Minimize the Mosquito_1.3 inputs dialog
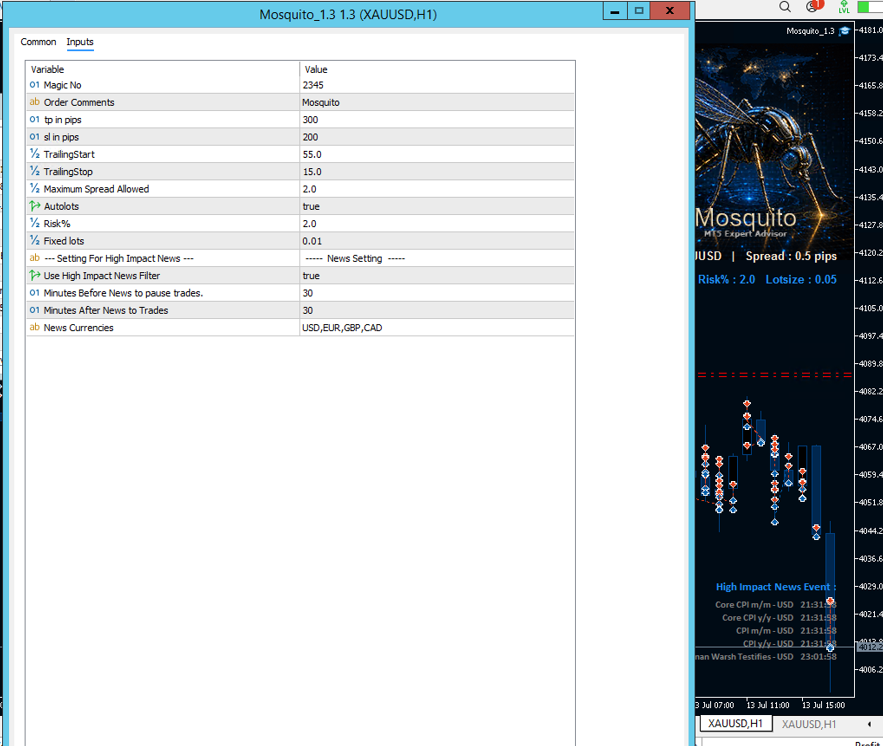 click(x=615, y=11)
